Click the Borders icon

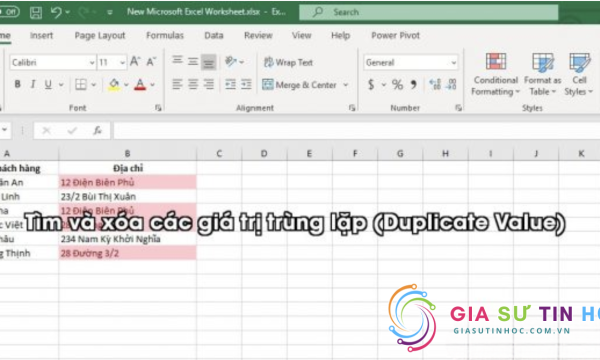click(x=81, y=85)
